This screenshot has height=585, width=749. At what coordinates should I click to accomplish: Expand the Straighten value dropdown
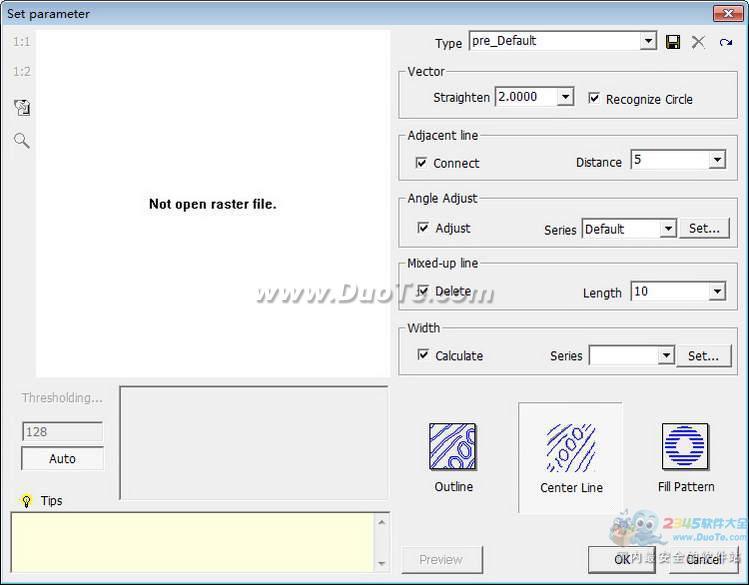565,97
